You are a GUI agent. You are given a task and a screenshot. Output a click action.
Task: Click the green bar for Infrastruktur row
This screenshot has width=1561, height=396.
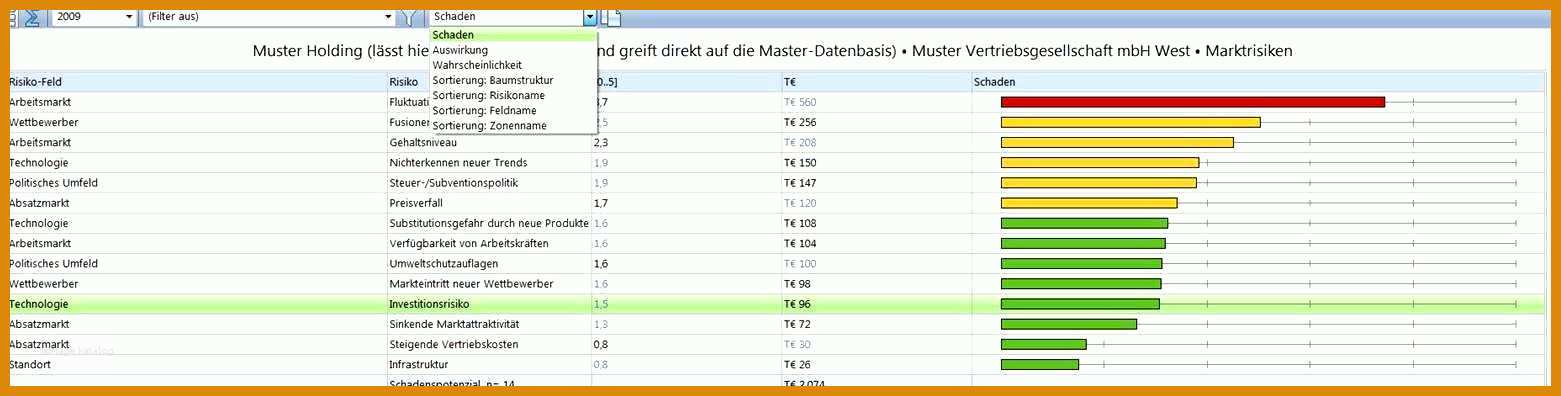[1040, 364]
